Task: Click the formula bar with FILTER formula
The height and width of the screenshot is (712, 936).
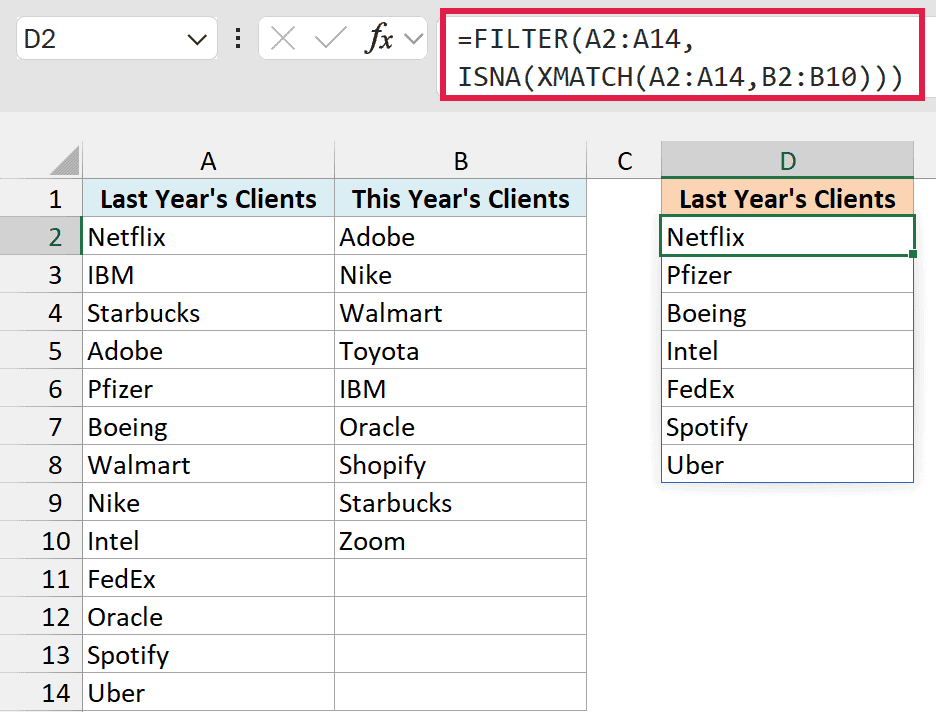Action: pyautogui.click(x=682, y=56)
